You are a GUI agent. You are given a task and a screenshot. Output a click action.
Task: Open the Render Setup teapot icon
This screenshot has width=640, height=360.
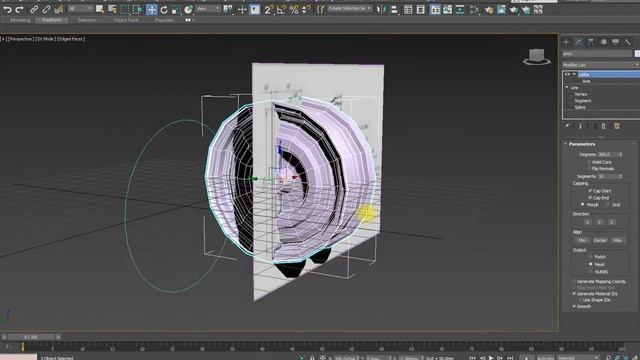[489, 9]
